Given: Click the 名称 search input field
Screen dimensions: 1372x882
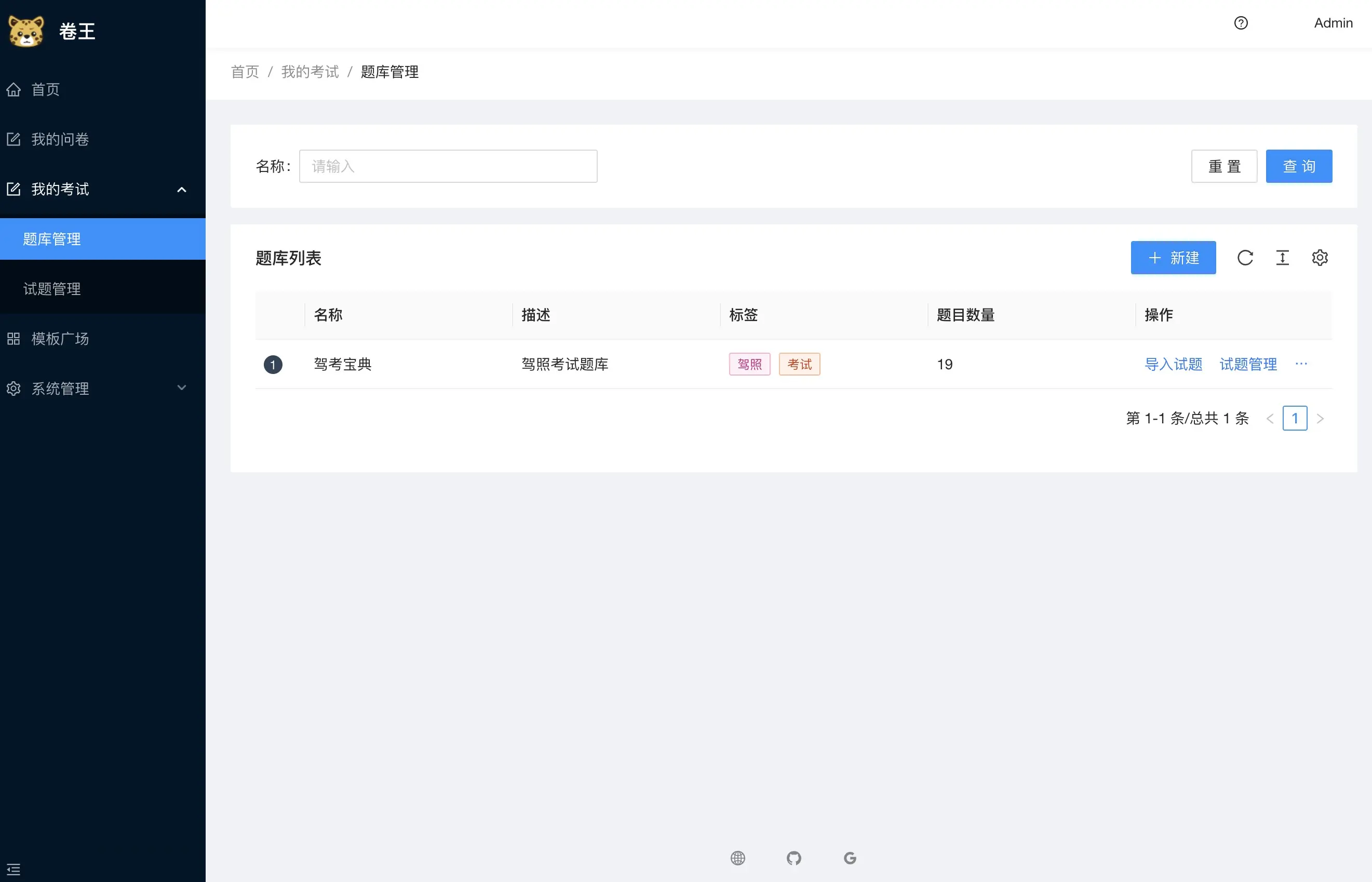Looking at the screenshot, I should pyautogui.click(x=448, y=166).
